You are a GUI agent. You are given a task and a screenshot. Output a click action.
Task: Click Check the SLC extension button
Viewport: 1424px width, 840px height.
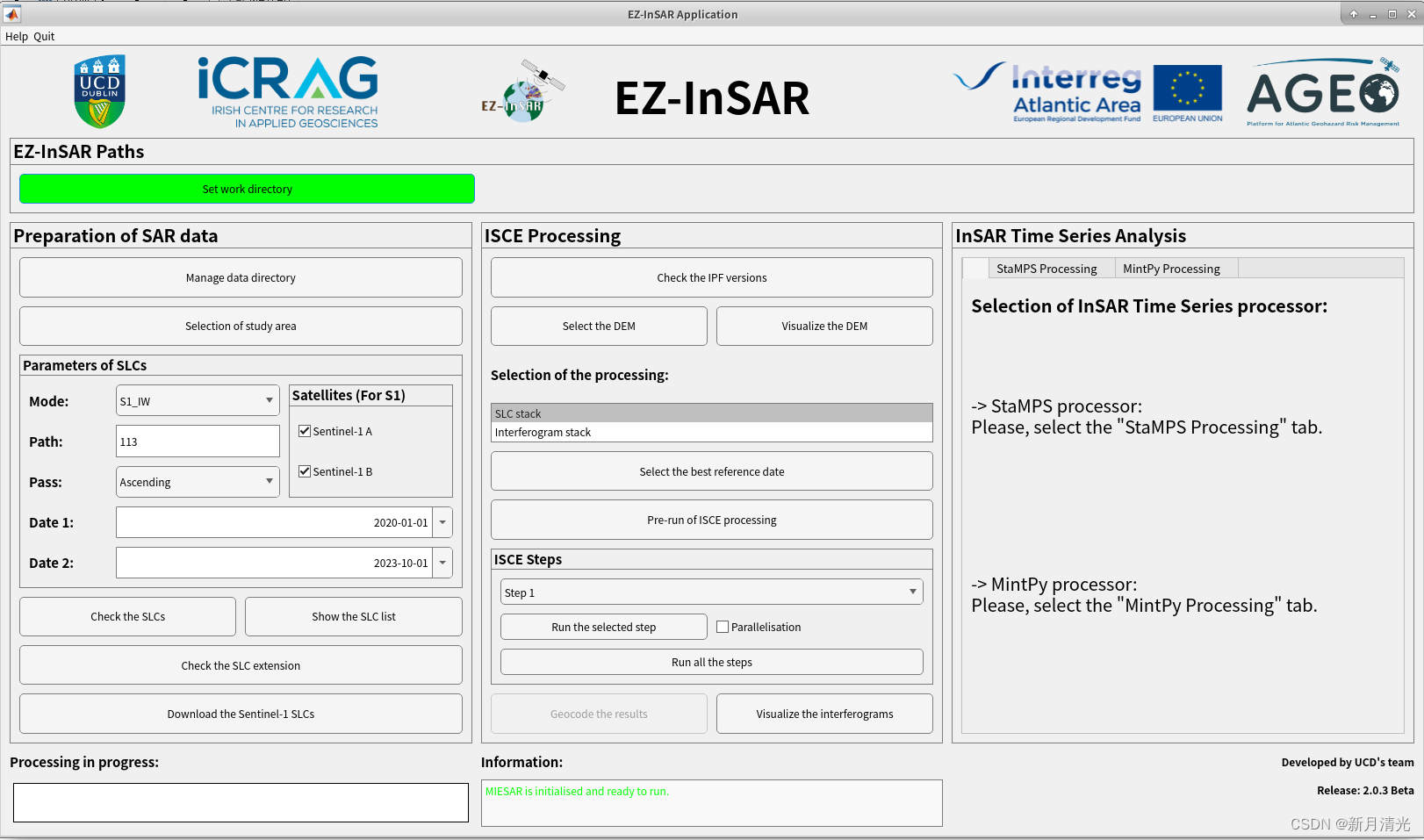[x=241, y=665]
